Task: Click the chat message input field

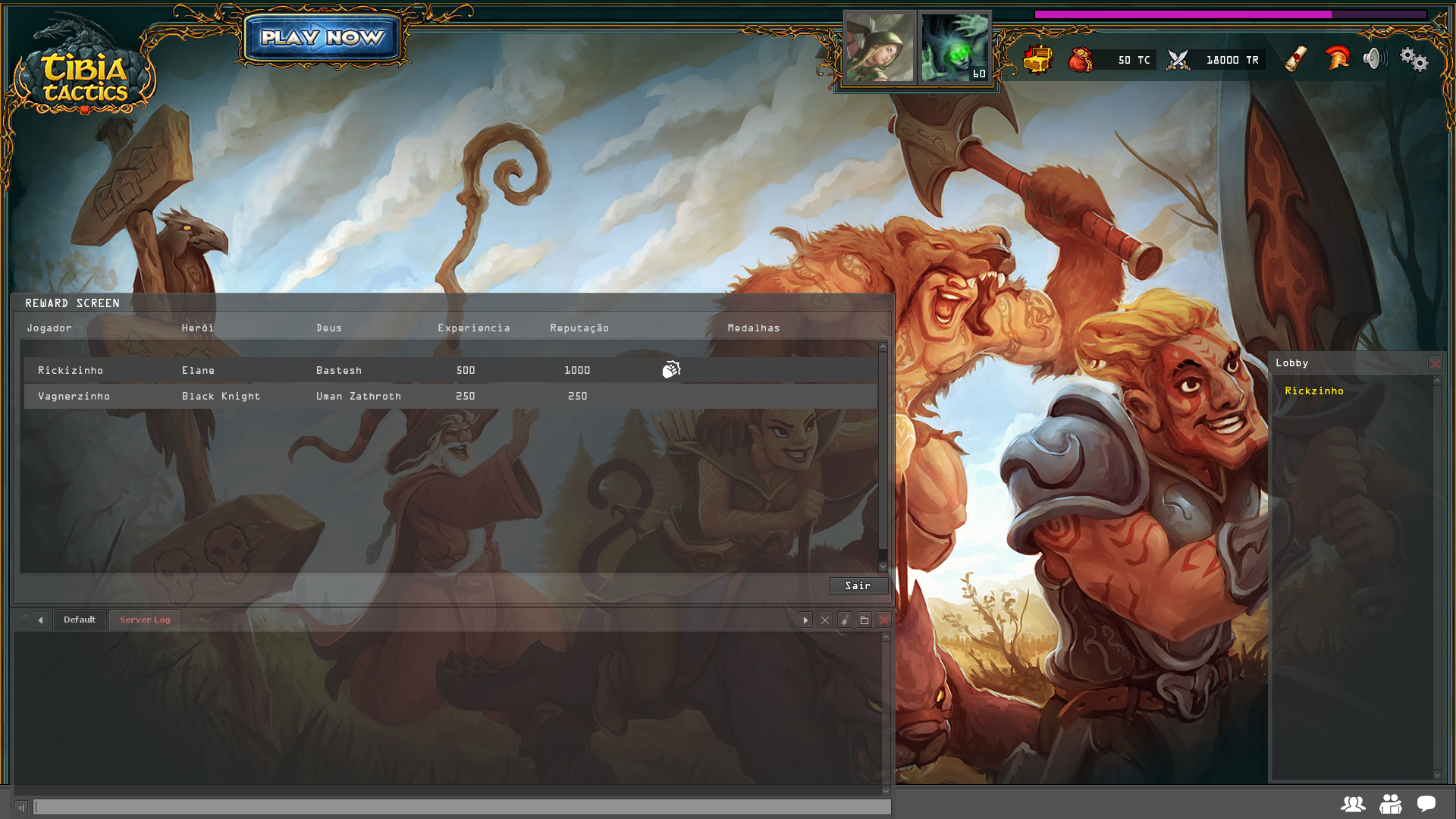Action: [x=463, y=807]
